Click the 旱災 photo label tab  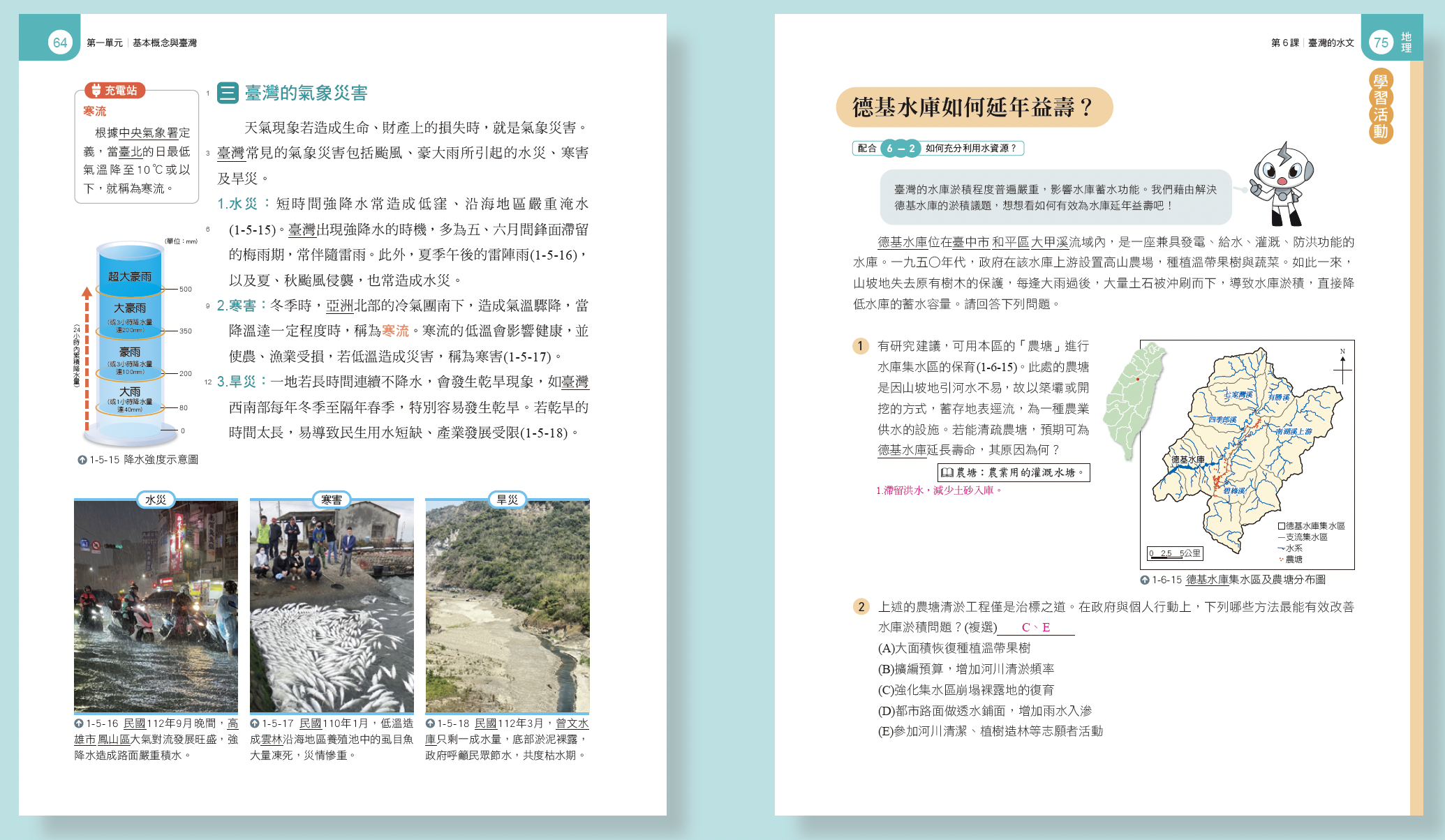pyautogui.click(x=507, y=500)
